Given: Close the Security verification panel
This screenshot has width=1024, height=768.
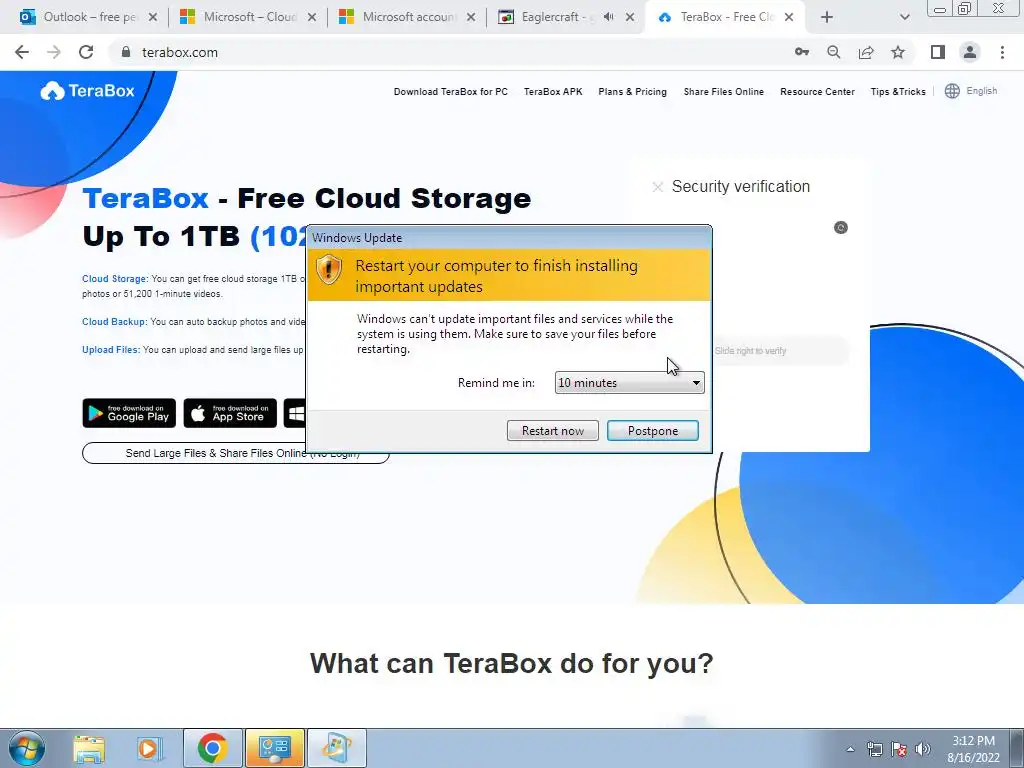Looking at the screenshot, I should 658,187.
